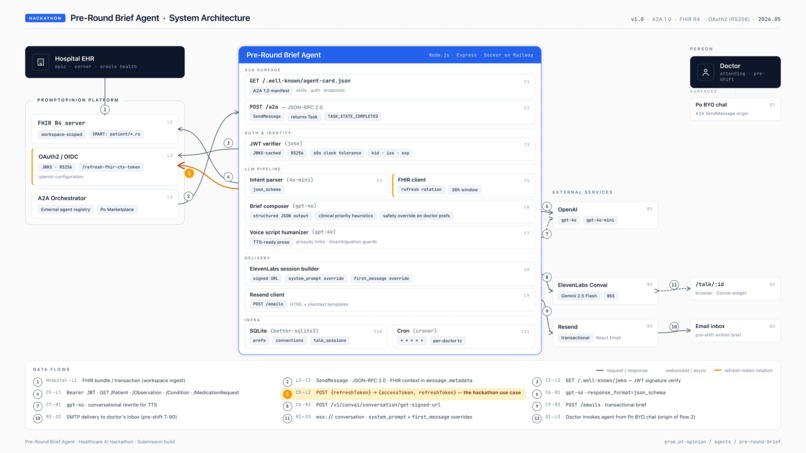Screen dimensions: 806x453
Task: Click the first_message override tag
Action: pos(381,279)
